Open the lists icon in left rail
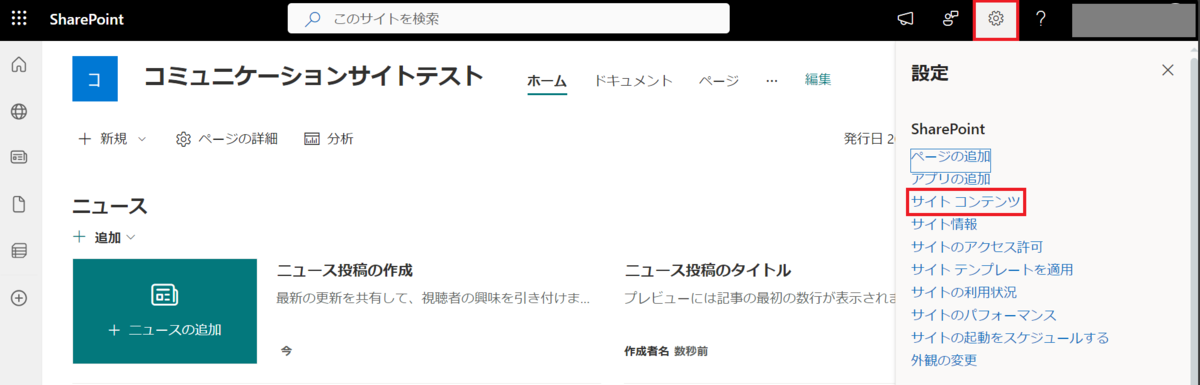This screenshot has width=1200, height=385. pyautogui.click(x=18, y=251)
